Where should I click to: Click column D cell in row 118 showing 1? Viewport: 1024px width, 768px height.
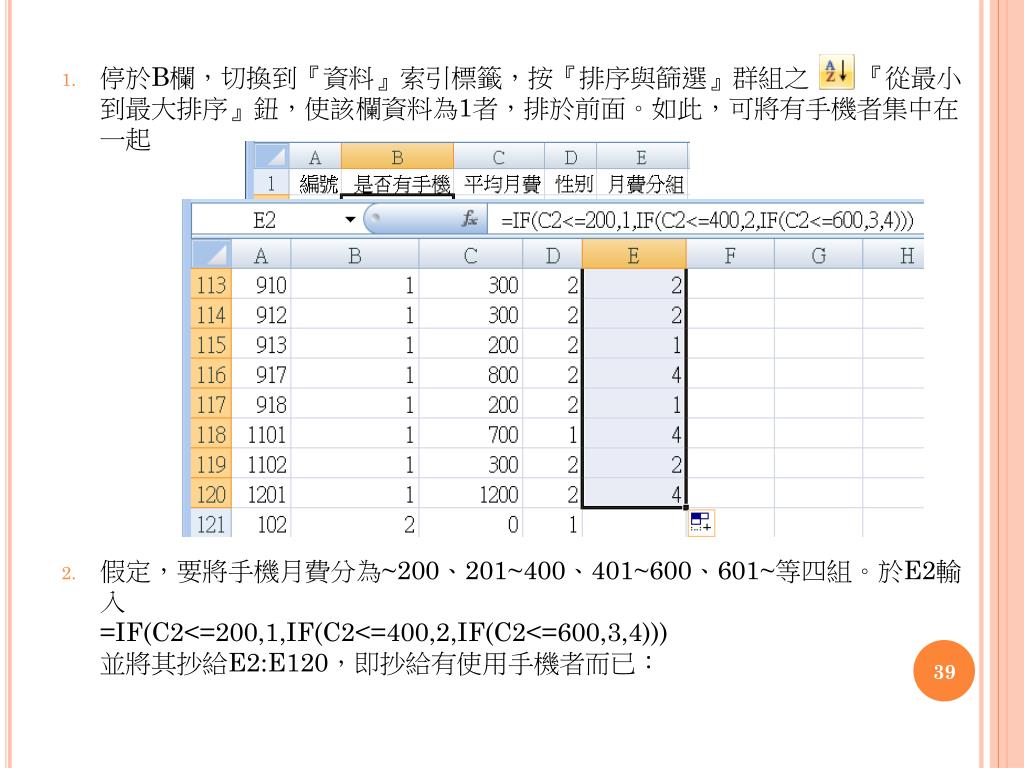pyautogui.click(x=552, y=434)
